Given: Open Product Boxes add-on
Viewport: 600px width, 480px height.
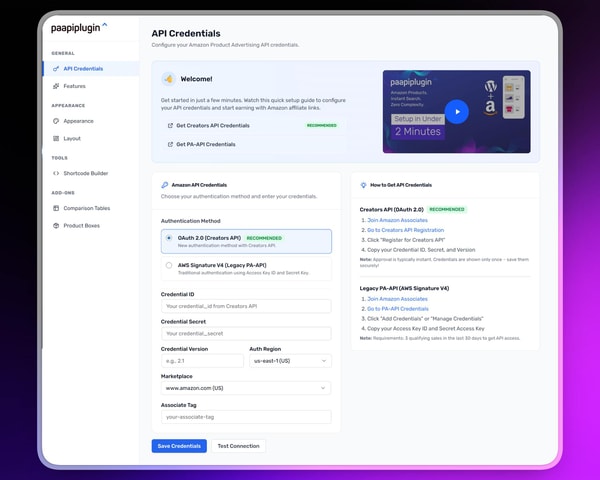Looking at the screenshot, I should [91, 226].
